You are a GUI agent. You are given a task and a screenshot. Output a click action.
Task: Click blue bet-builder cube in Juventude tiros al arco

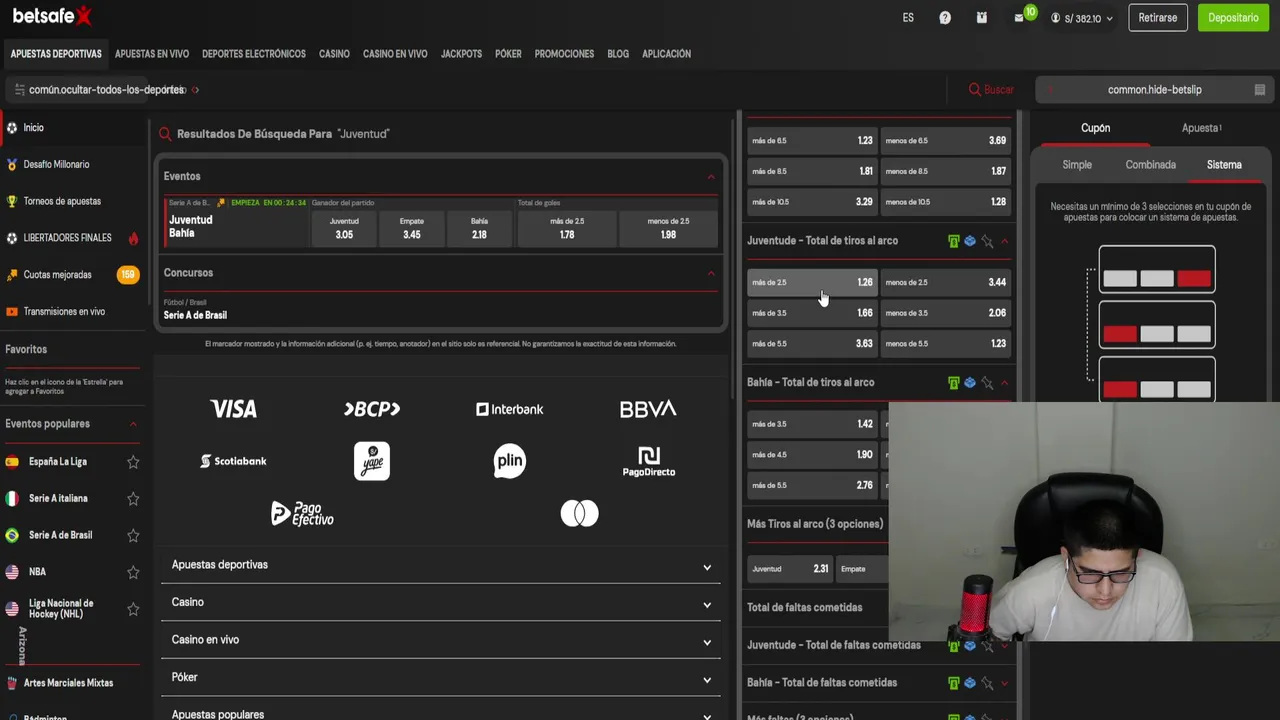(970, 241)
